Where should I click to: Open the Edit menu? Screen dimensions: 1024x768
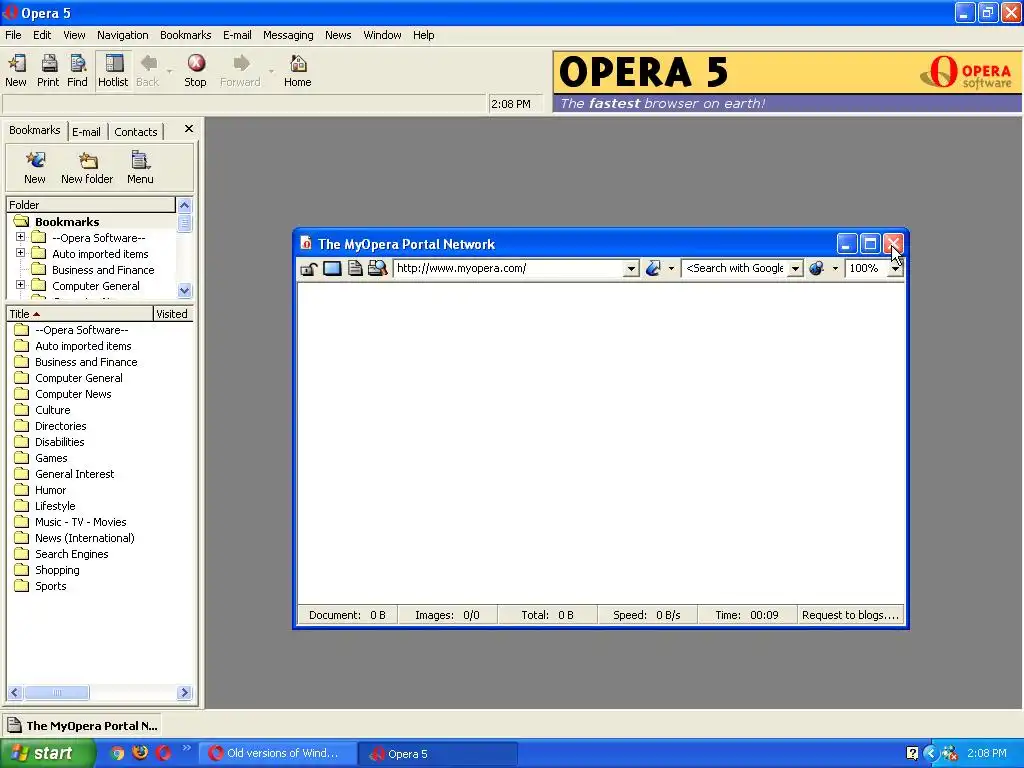42,35
